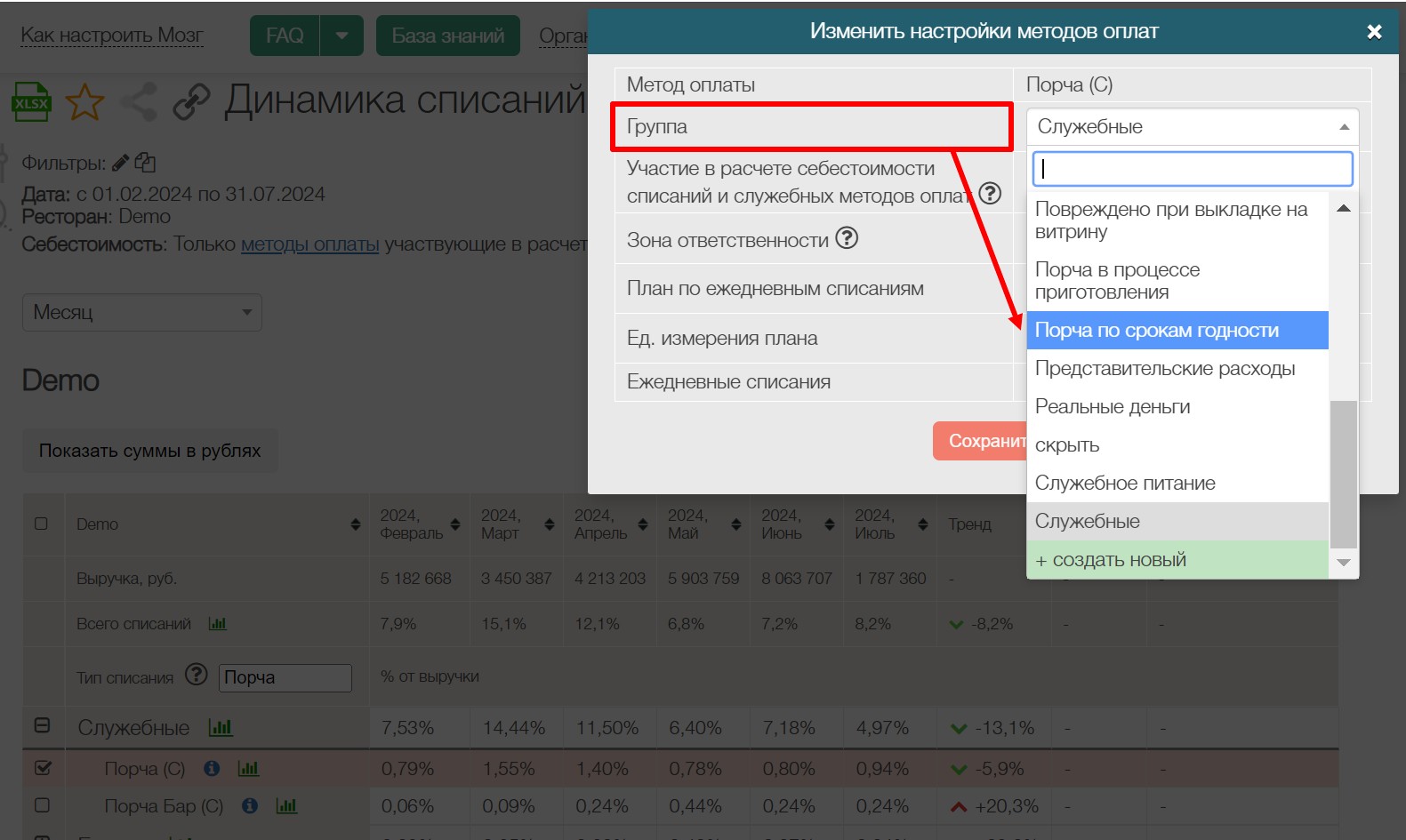1406x840 pixels.
Task: Click the help icon beside Зона ответственности
Action: (847, 238)
